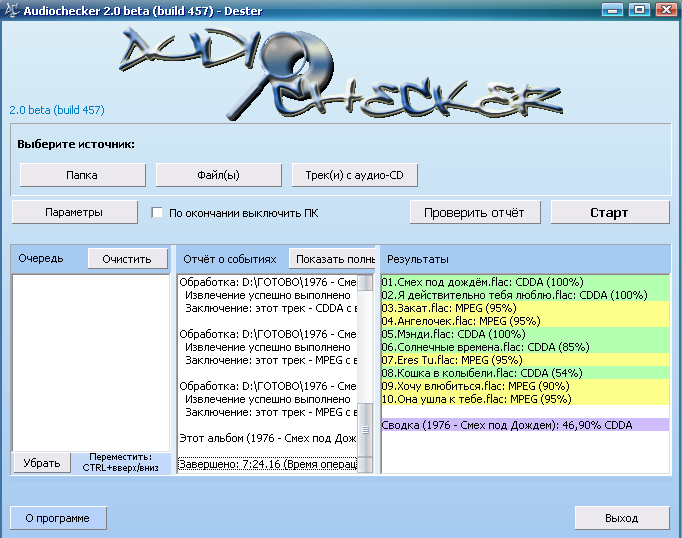Choose Файл(ы) as the source

coord(218,174)
